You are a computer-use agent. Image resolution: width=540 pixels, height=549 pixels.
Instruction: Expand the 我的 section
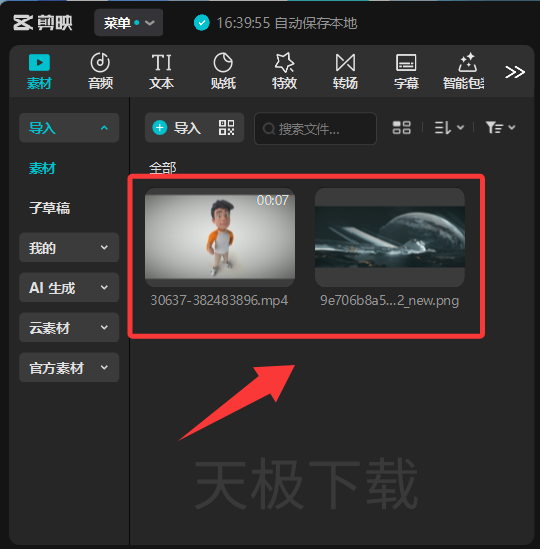click(x=69, y=248)
